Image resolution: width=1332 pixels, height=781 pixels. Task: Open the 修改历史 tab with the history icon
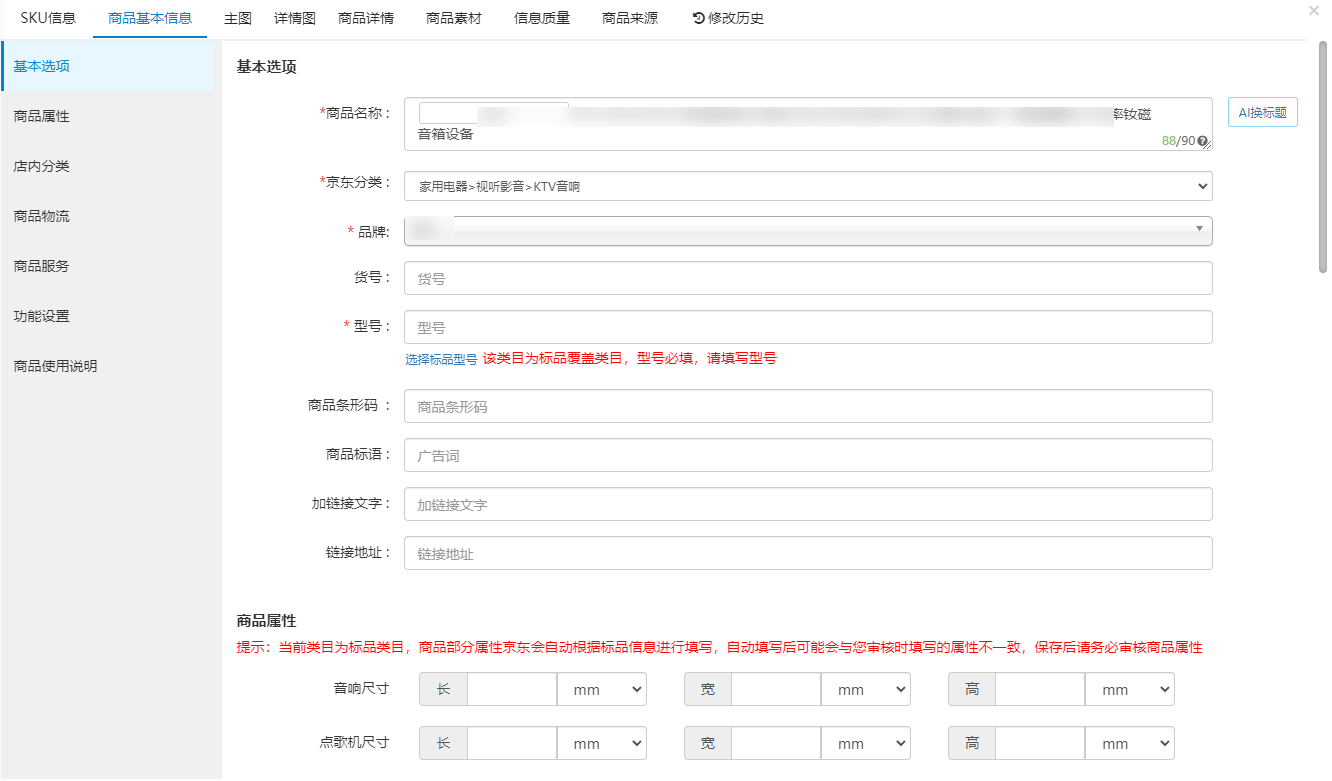click(x=728, y=18)
